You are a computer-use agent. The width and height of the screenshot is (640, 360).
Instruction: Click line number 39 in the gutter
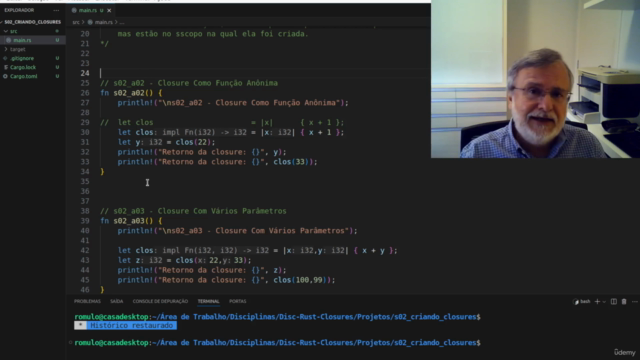tap(84, 221)
